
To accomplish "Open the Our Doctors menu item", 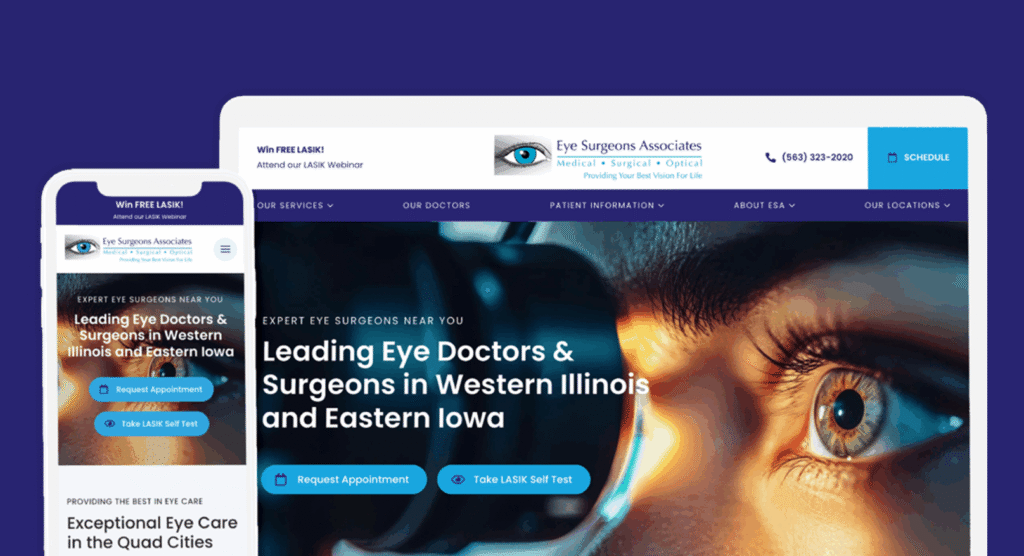I will tap(436, 205).
